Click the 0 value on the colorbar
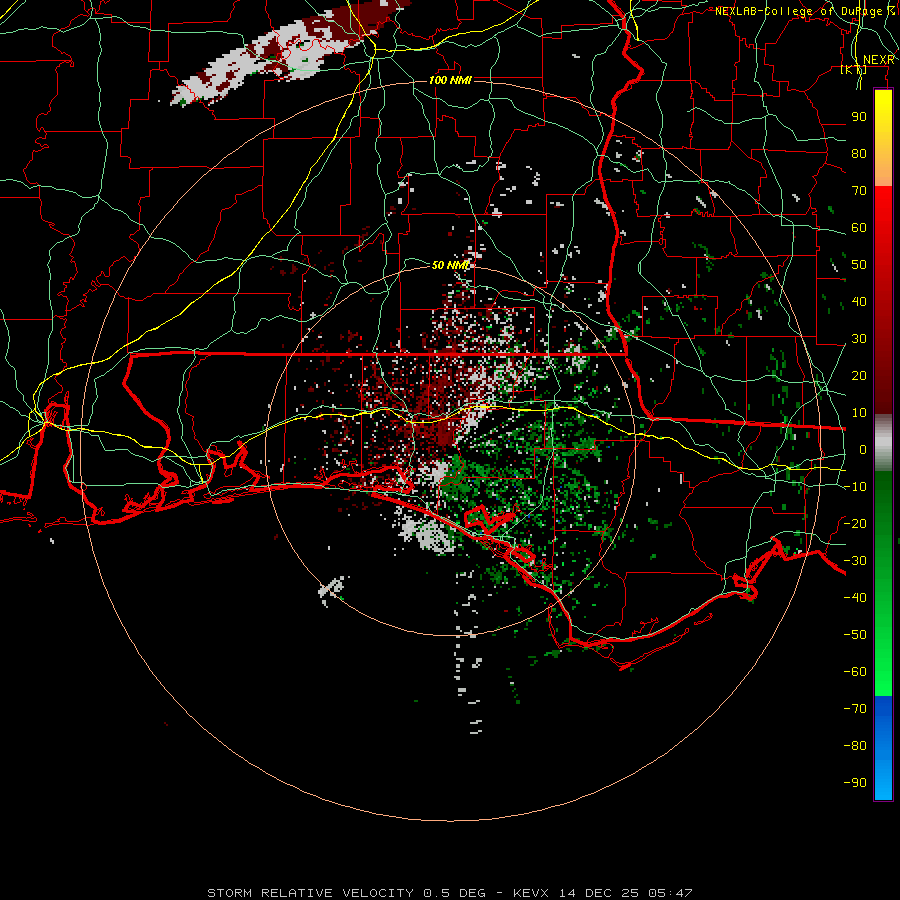900x900 pixels. (x=863, y=449)
